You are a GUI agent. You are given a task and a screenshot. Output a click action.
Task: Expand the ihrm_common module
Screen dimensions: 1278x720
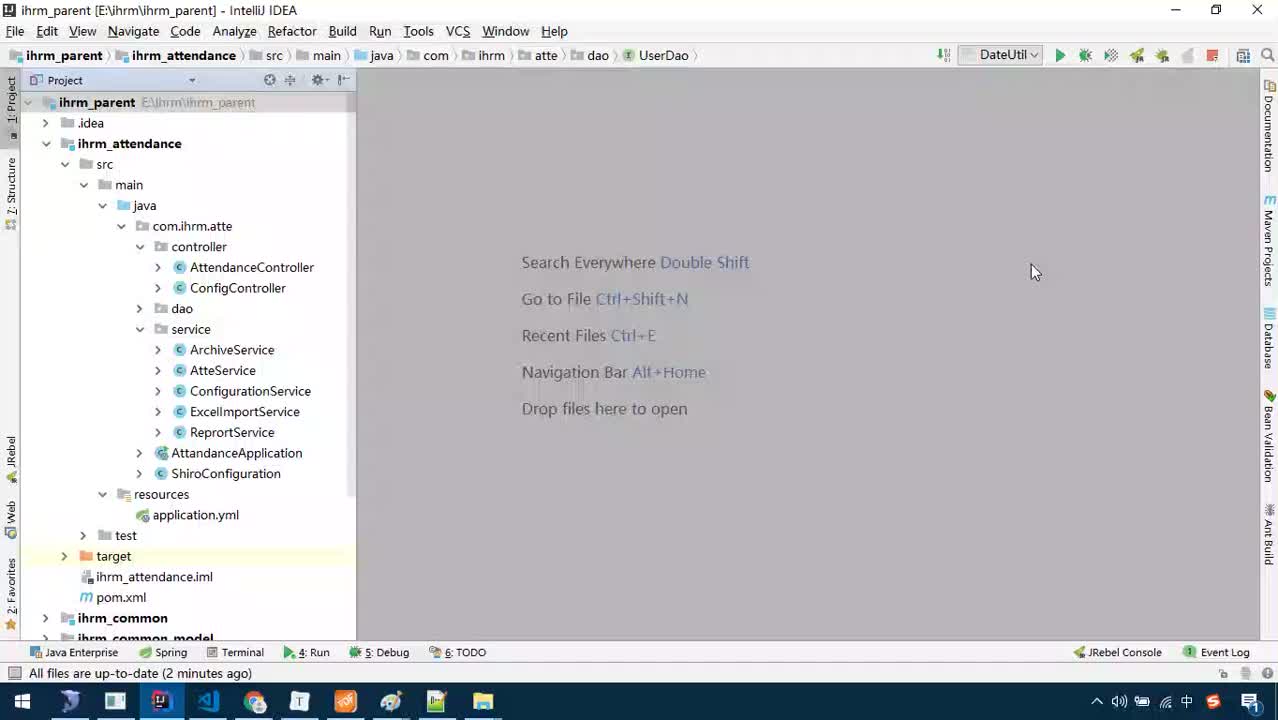tap(45, 618)
